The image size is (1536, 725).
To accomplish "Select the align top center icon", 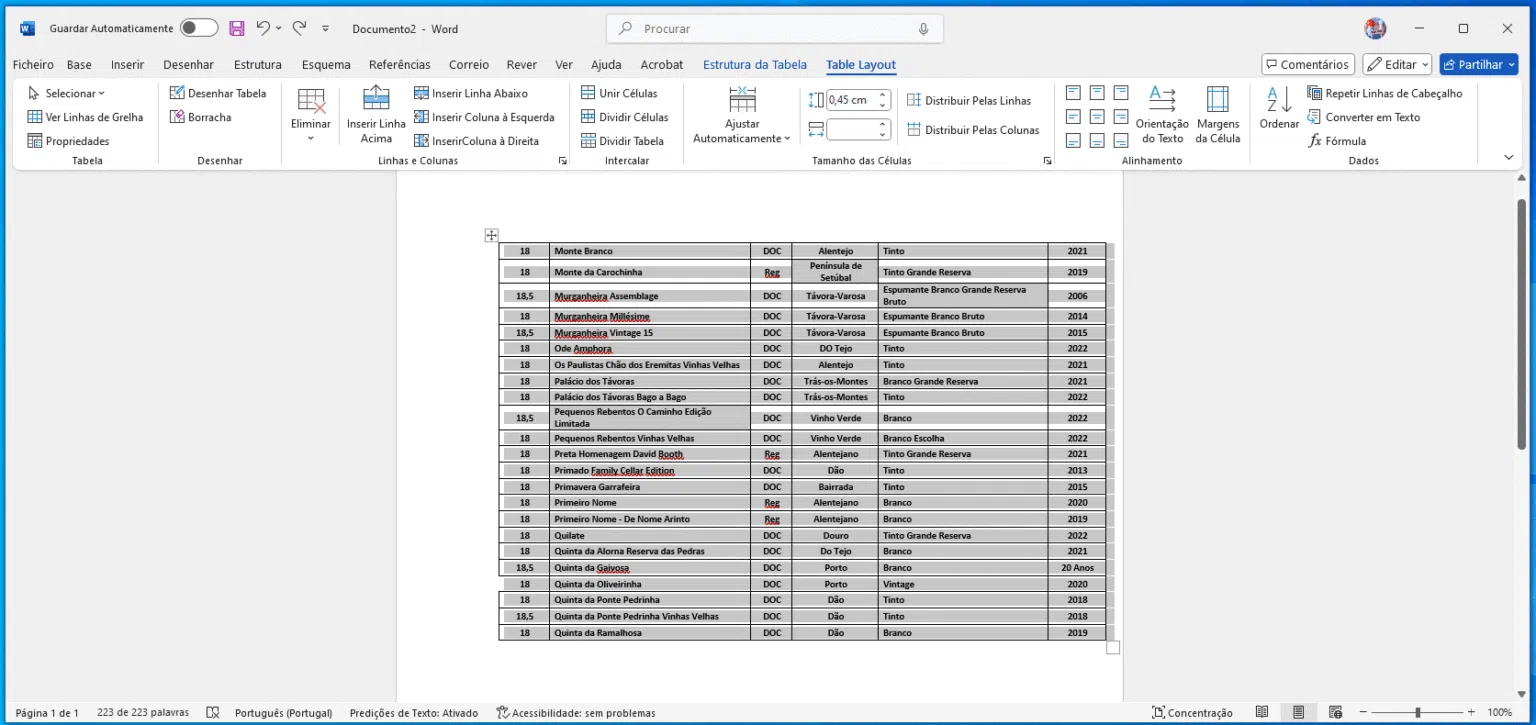I will (1097, 93).
